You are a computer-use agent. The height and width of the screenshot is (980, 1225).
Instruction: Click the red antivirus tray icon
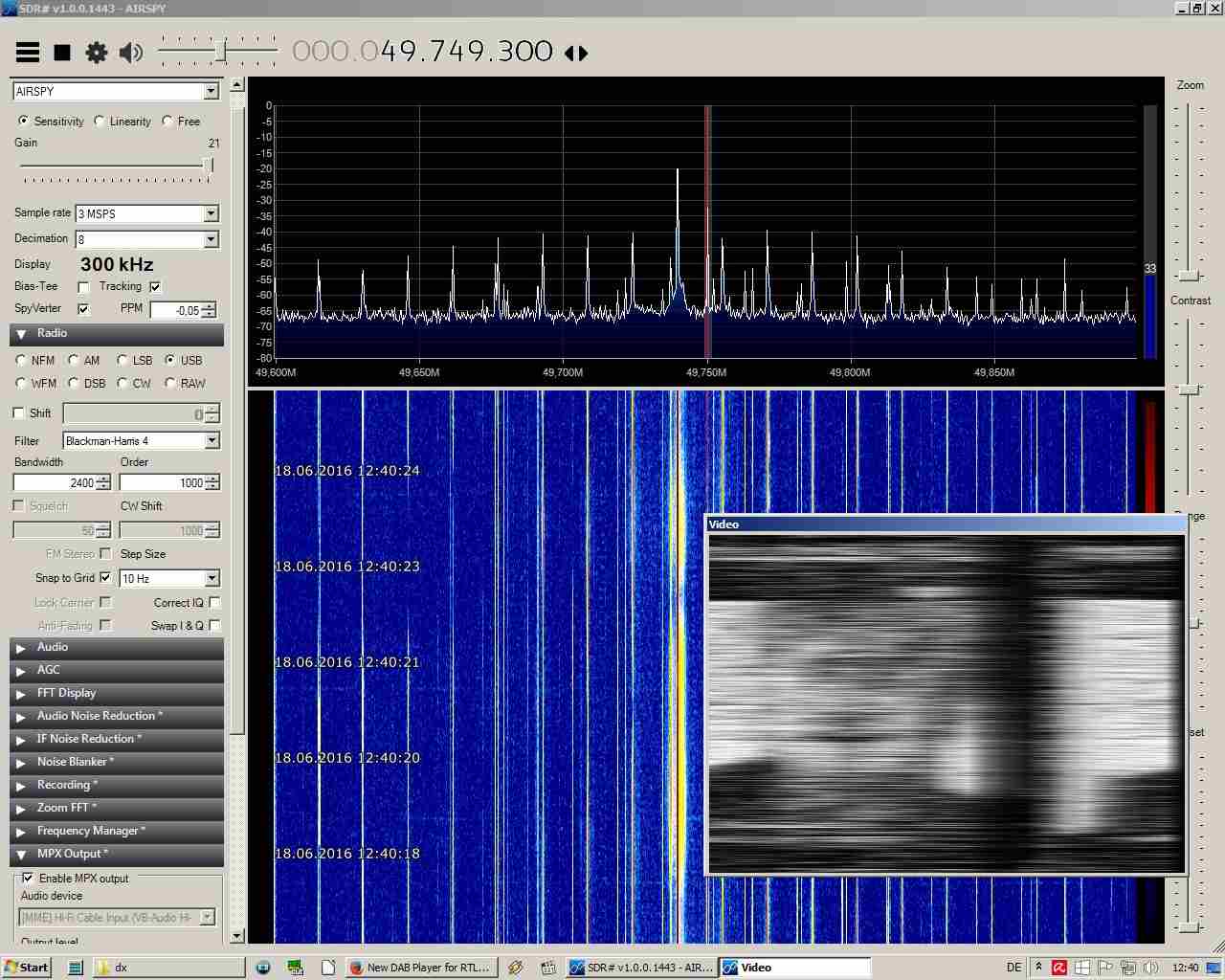pyautogui.click(x=1059, y=968)
